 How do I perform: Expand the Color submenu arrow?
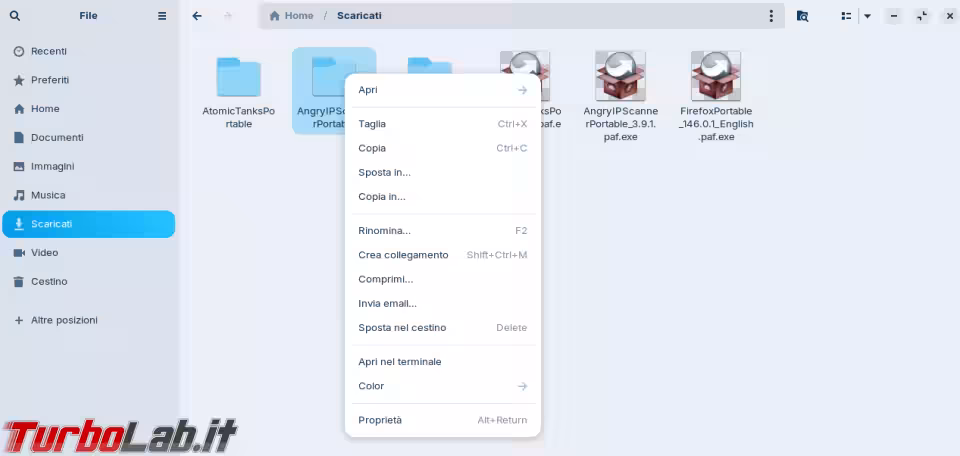[522, 386]
